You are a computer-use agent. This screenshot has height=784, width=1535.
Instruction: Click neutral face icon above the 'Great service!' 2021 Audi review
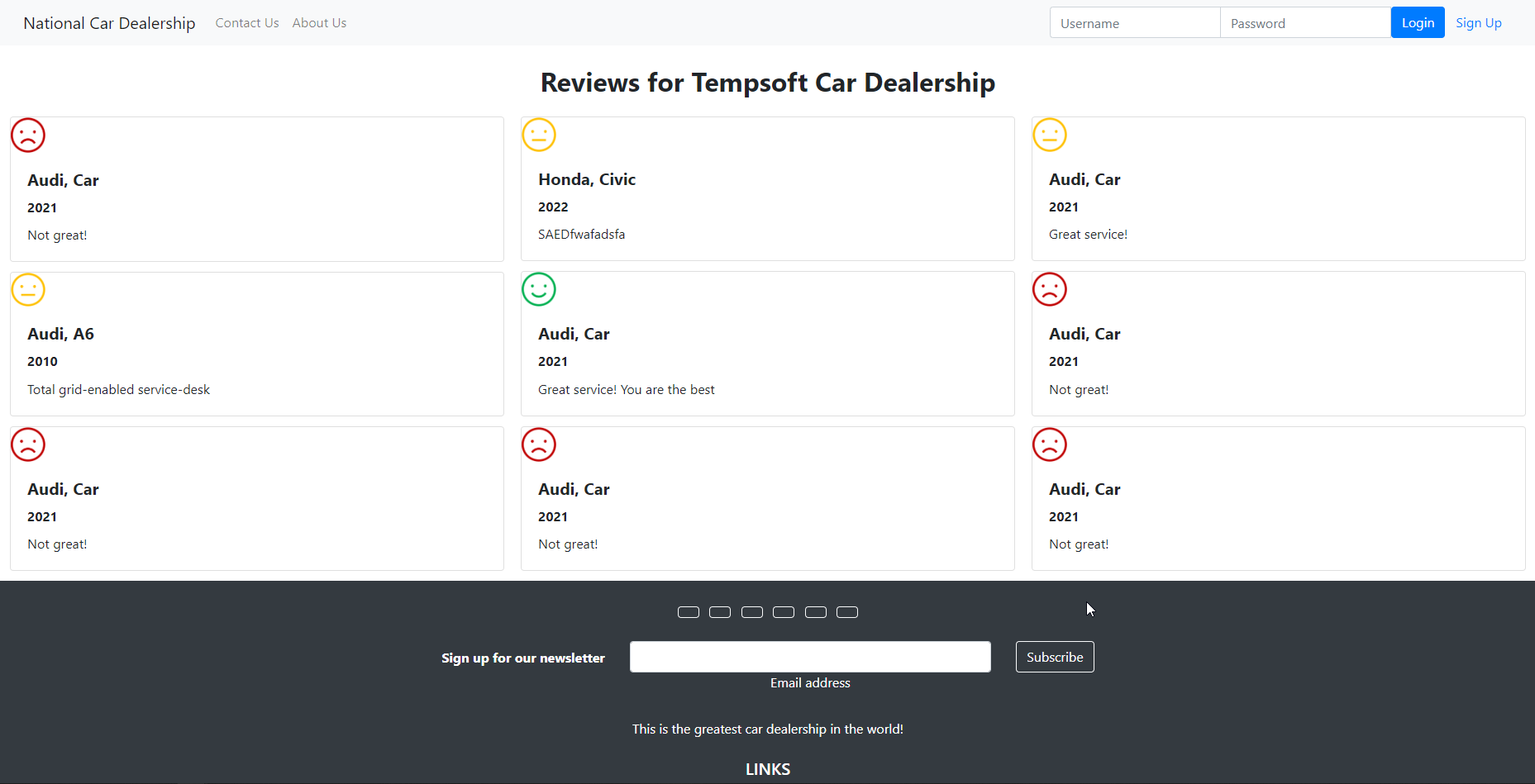[1050, 135]
